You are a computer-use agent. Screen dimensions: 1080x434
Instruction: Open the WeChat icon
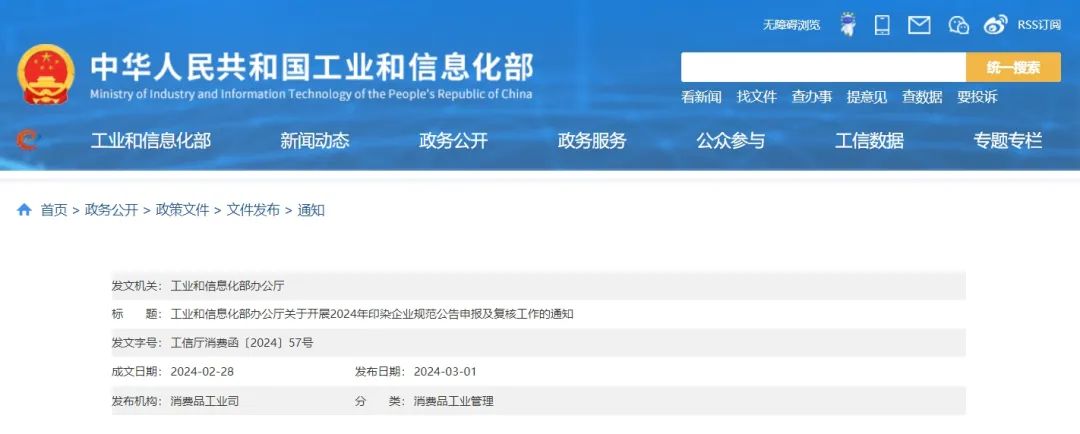pos(958,25)
